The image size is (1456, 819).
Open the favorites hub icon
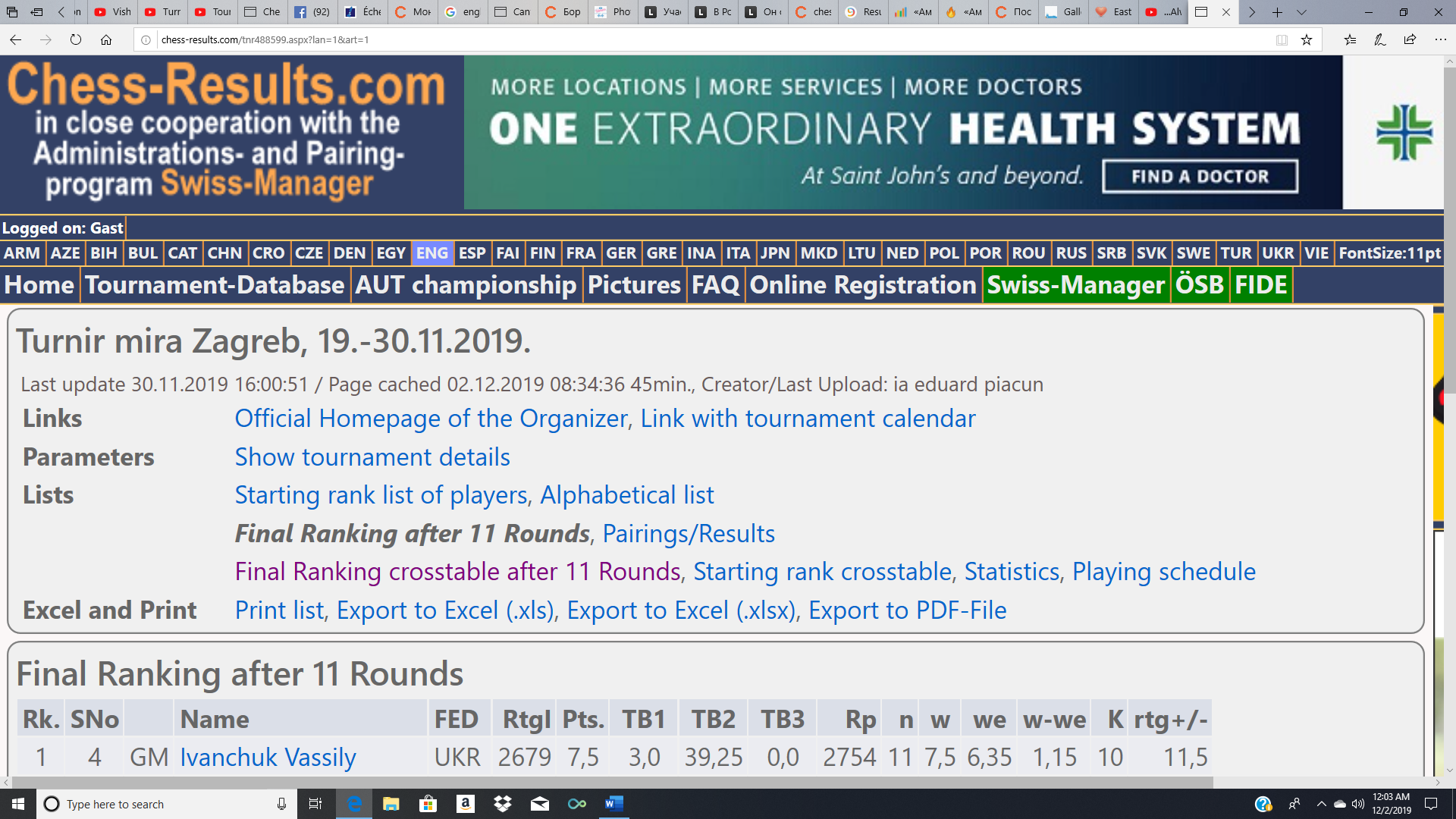click(x=1350, y=39)
